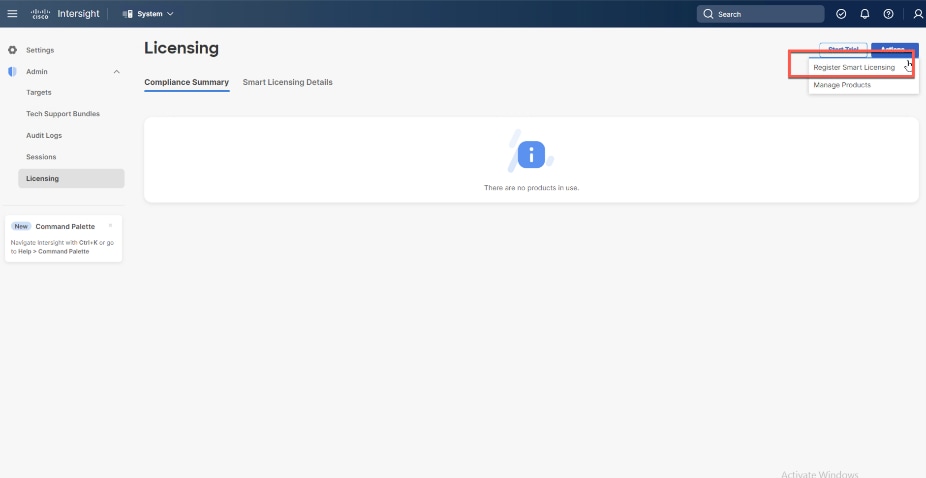
Task: Open the notifications bell icon
Action: click(x=865, y=14)
